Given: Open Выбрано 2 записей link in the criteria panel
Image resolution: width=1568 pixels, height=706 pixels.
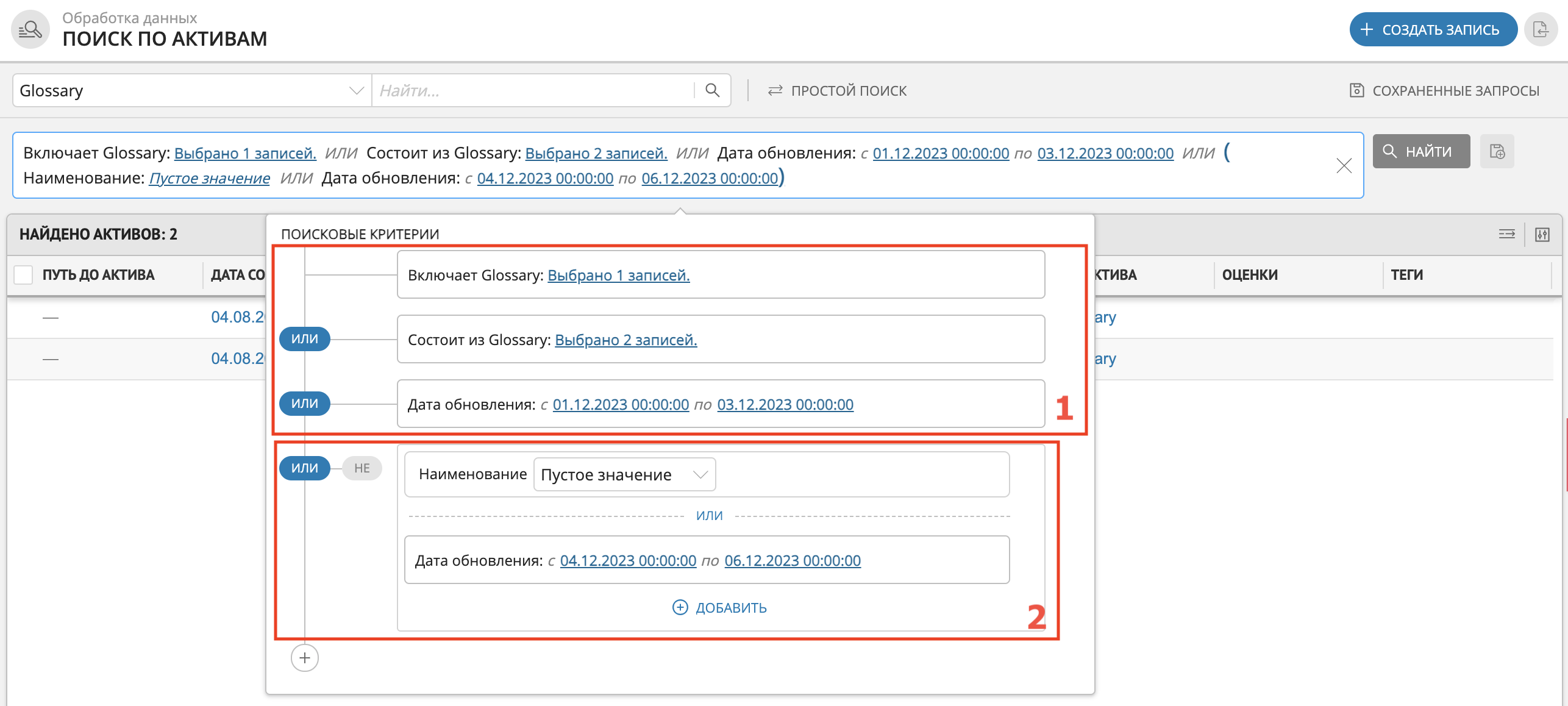Looking at the screenshot, I should coord(626,340).
